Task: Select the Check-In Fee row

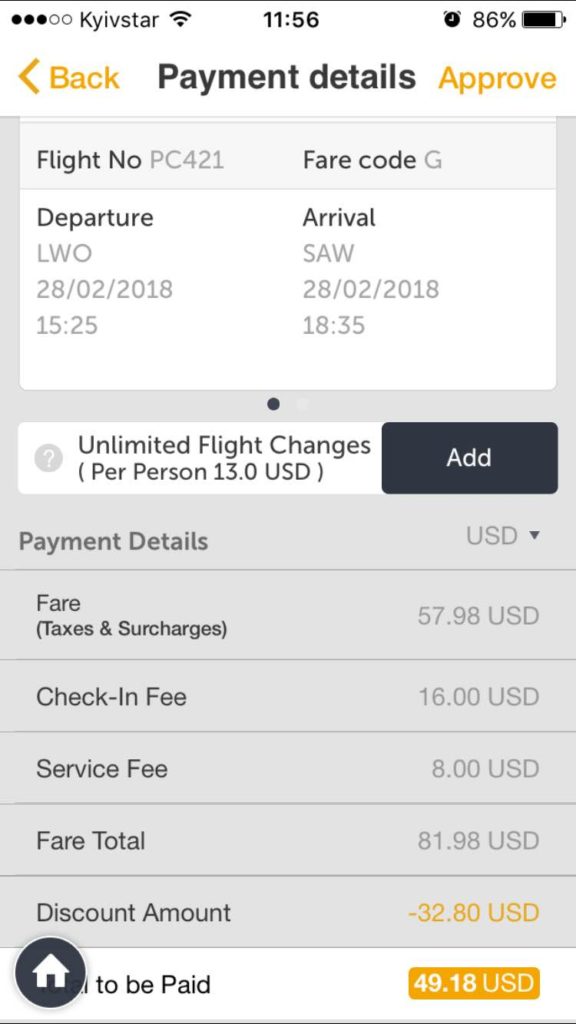Action: pos(288,696)
